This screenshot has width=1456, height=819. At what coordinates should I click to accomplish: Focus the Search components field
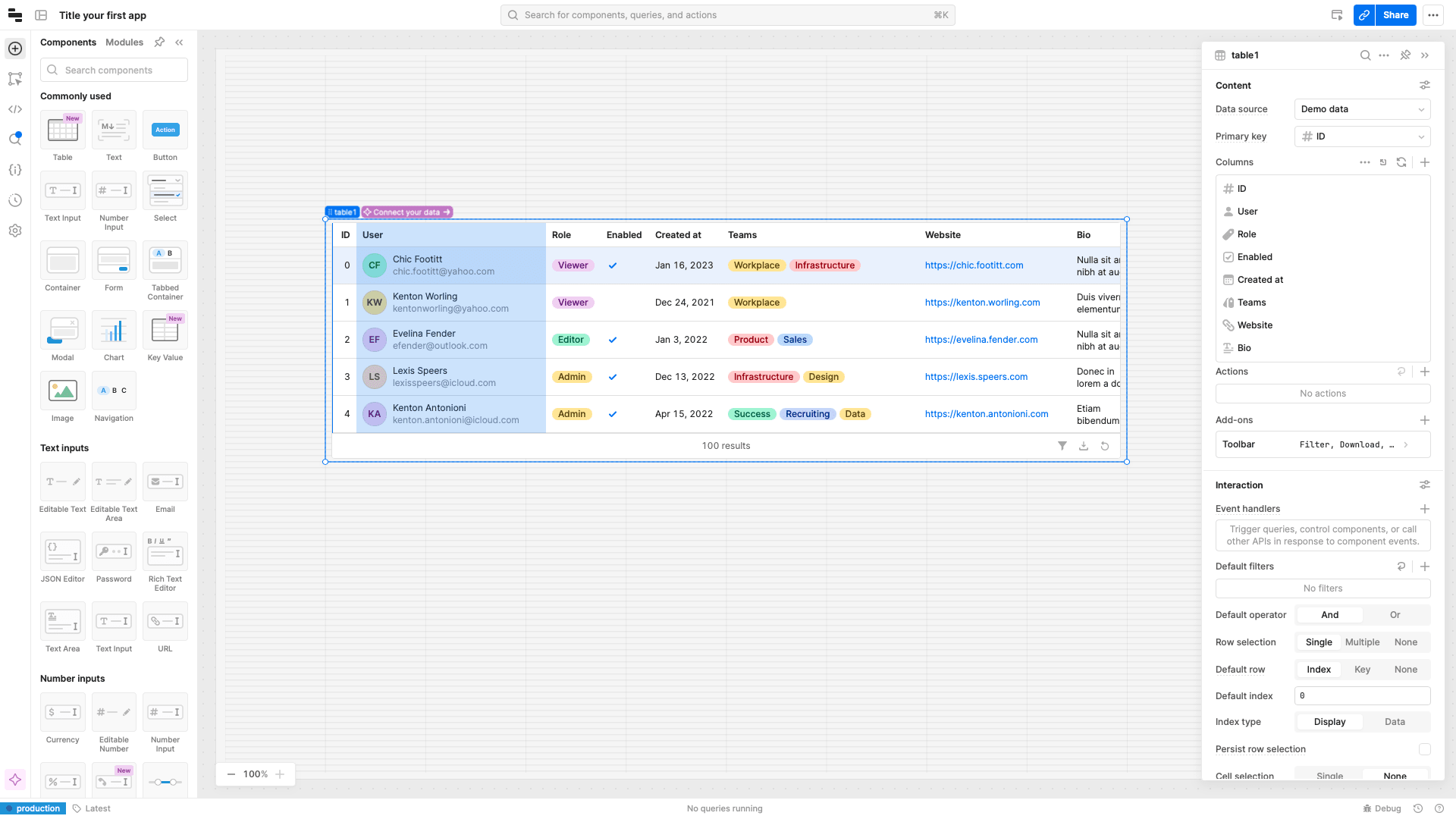(x=114, y=70)
